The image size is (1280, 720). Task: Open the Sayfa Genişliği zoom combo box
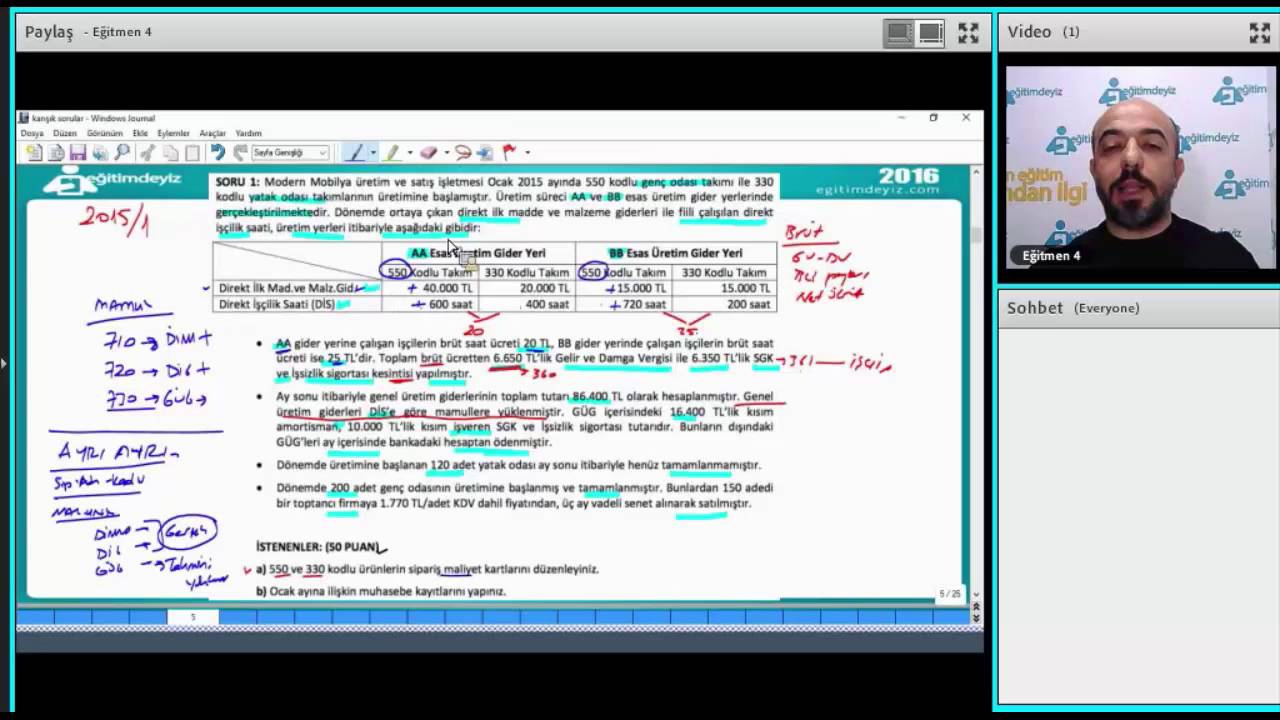(x=290, y=153)
